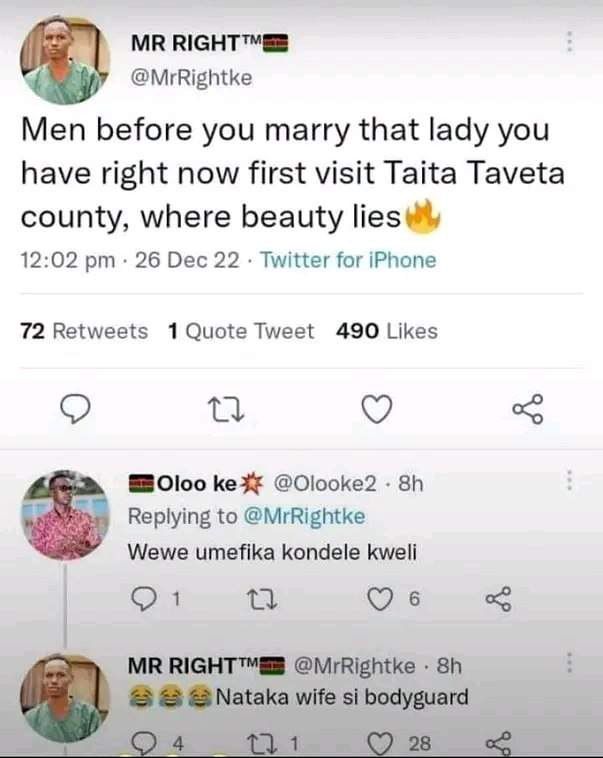
Task: Like the main tweet with heart icon
Action: coord(377,409)
